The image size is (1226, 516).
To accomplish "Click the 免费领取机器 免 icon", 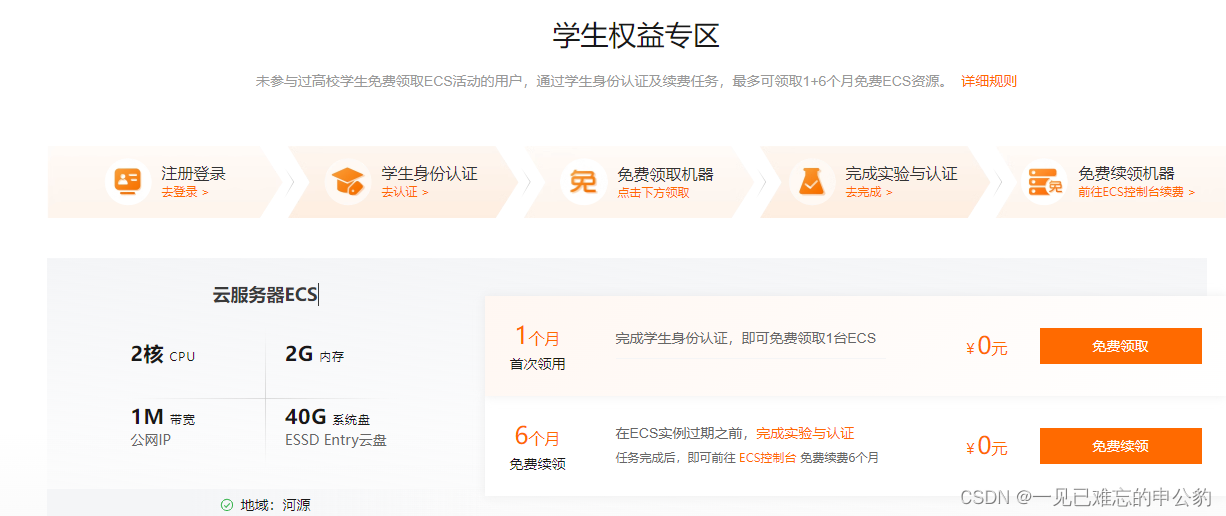I will [584, 182].
